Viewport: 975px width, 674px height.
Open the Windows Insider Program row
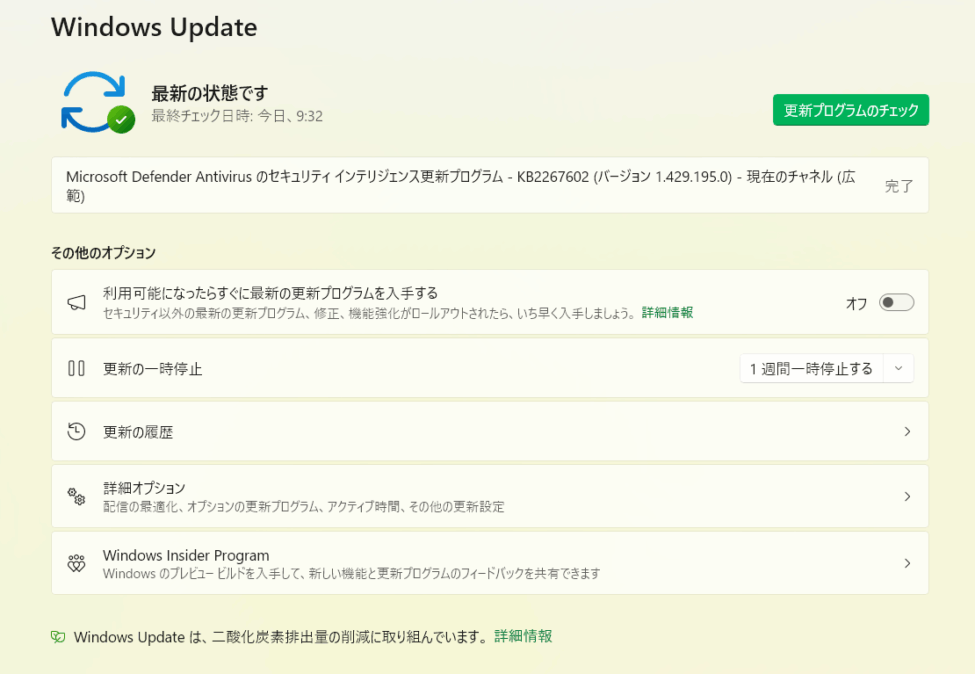[x=490, y=563]
